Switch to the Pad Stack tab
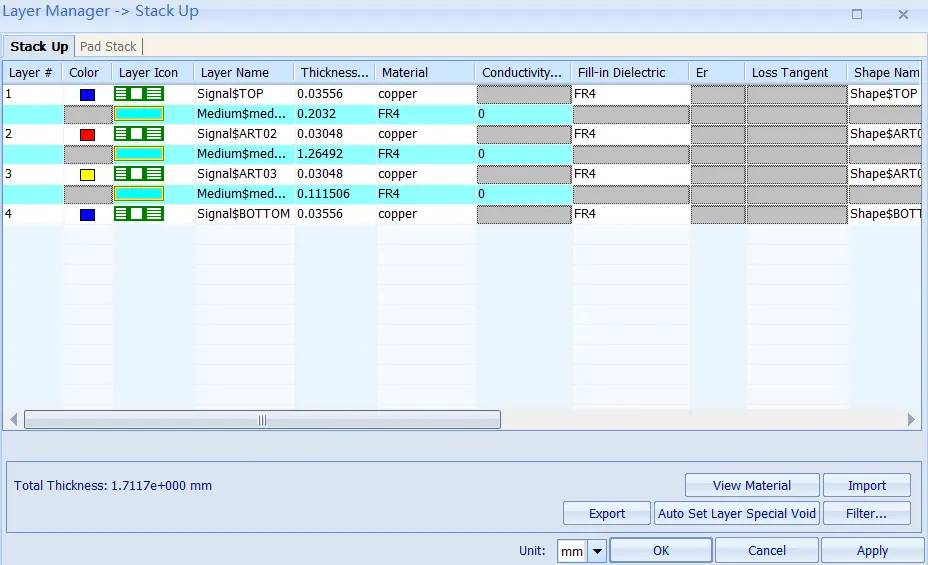Screen dimensions: 928x565 [108, 46]
